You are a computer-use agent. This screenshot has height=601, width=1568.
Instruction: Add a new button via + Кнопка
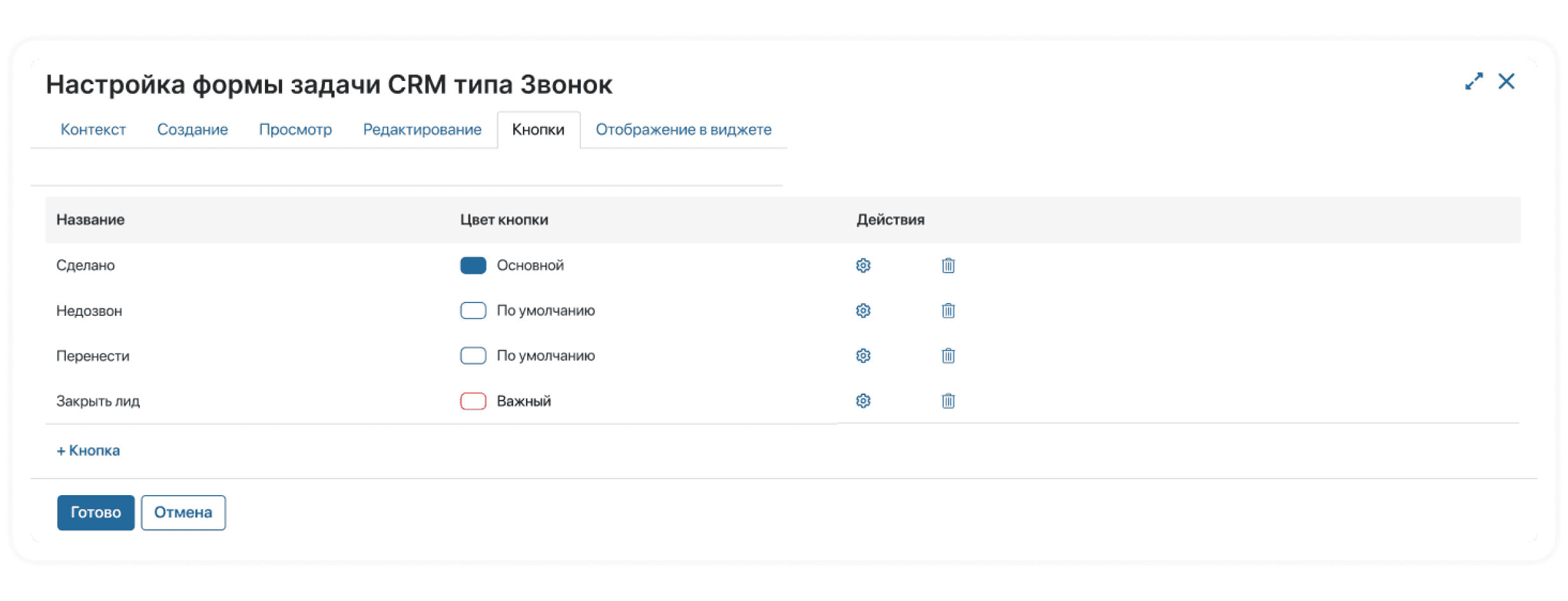pyautogui.click(x=88, y=450)
